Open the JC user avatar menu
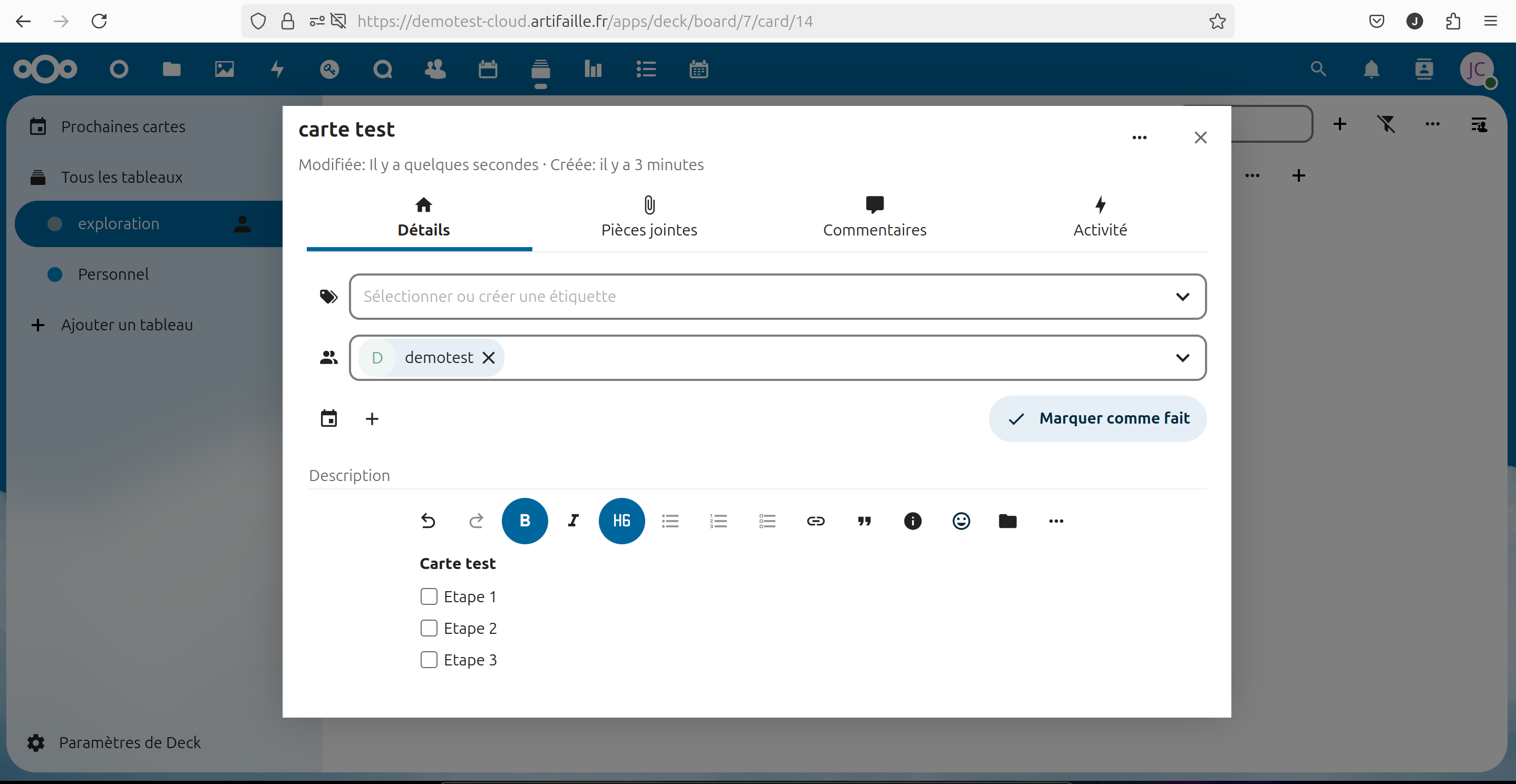Viewport: 1516px width, 784px height. 1476,70
